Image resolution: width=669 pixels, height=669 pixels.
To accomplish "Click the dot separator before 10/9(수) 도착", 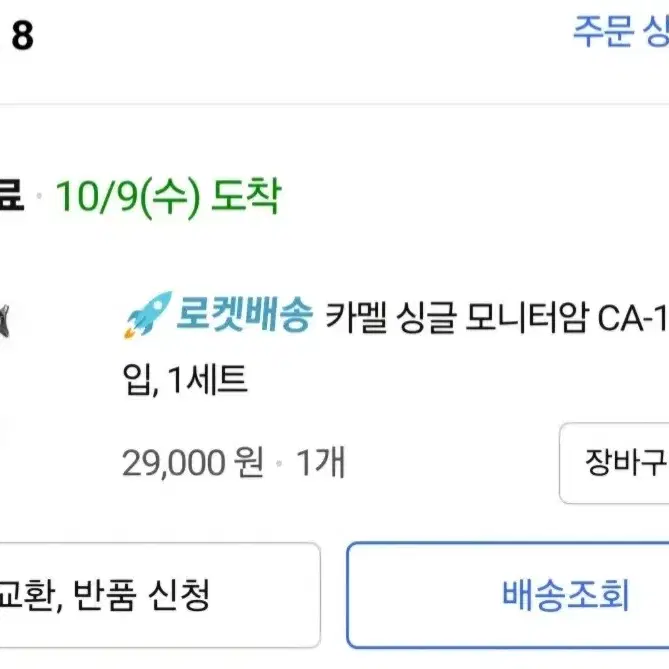I will (x=39, y=196).
